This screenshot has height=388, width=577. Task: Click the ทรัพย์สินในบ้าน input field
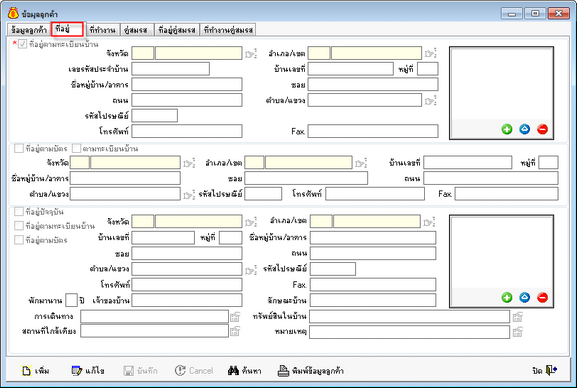click(410, 317)
